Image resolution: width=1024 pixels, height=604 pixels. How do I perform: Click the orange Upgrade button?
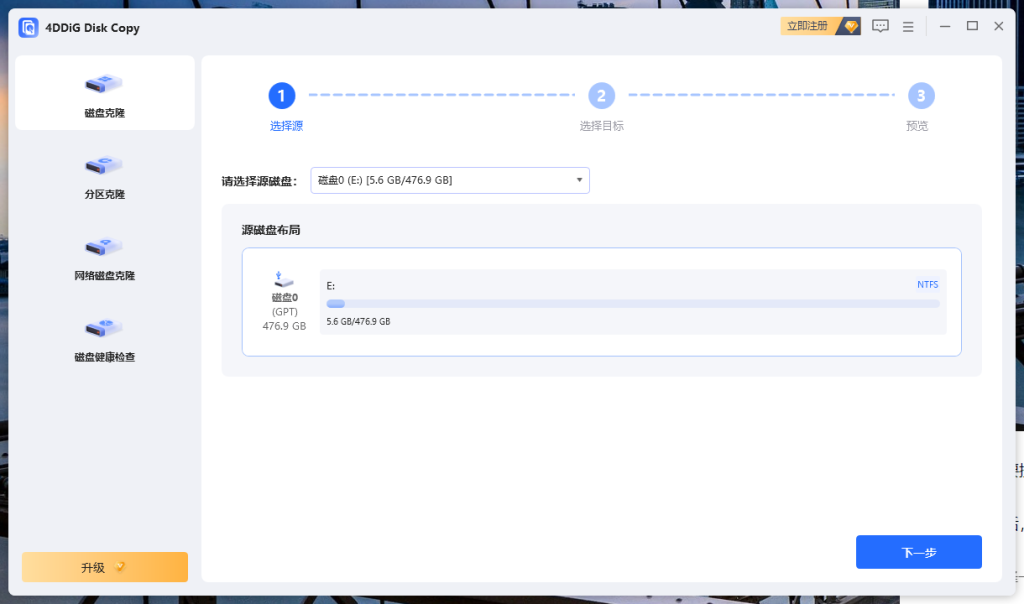(x=104, y=567)
